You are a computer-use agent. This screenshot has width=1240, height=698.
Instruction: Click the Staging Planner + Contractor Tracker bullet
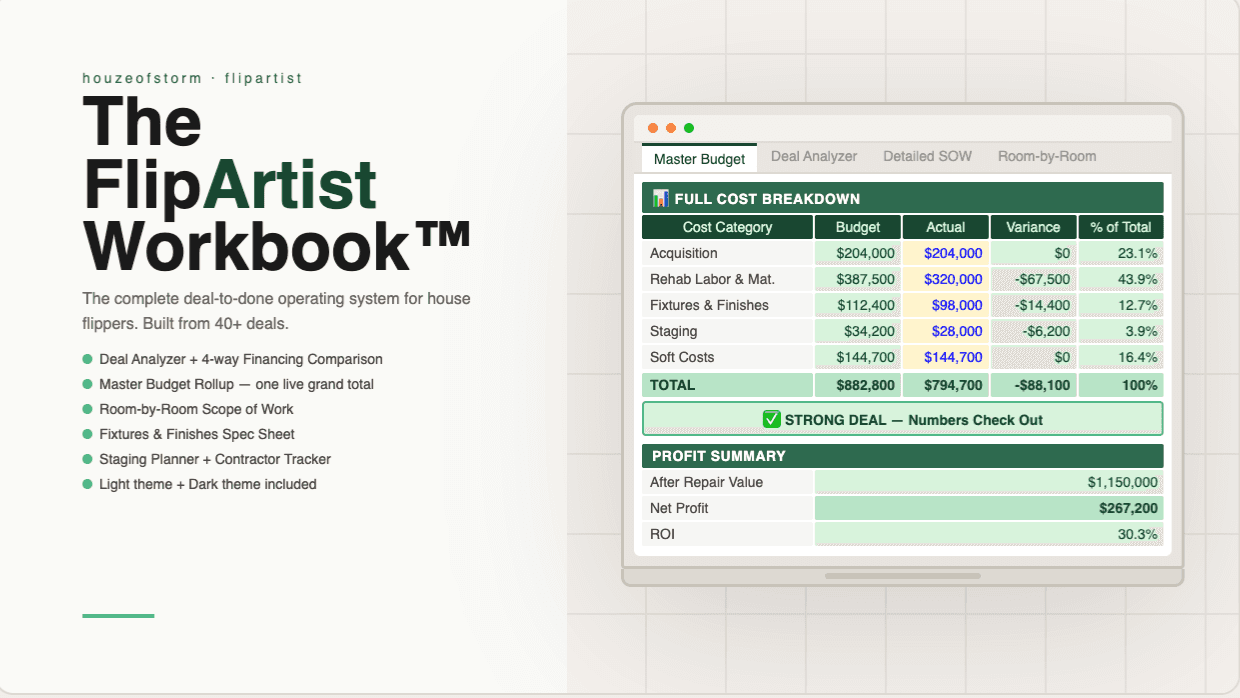206,459
